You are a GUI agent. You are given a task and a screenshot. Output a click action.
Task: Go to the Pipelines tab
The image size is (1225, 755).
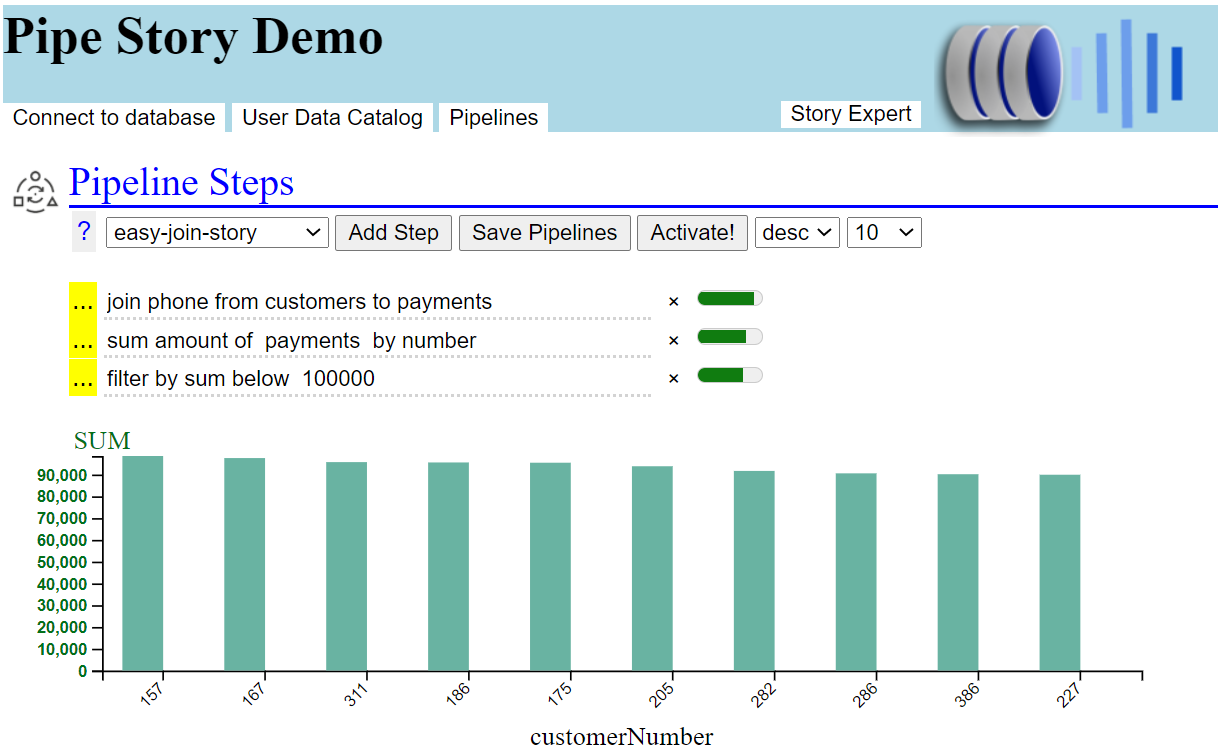tap(494, 118)
